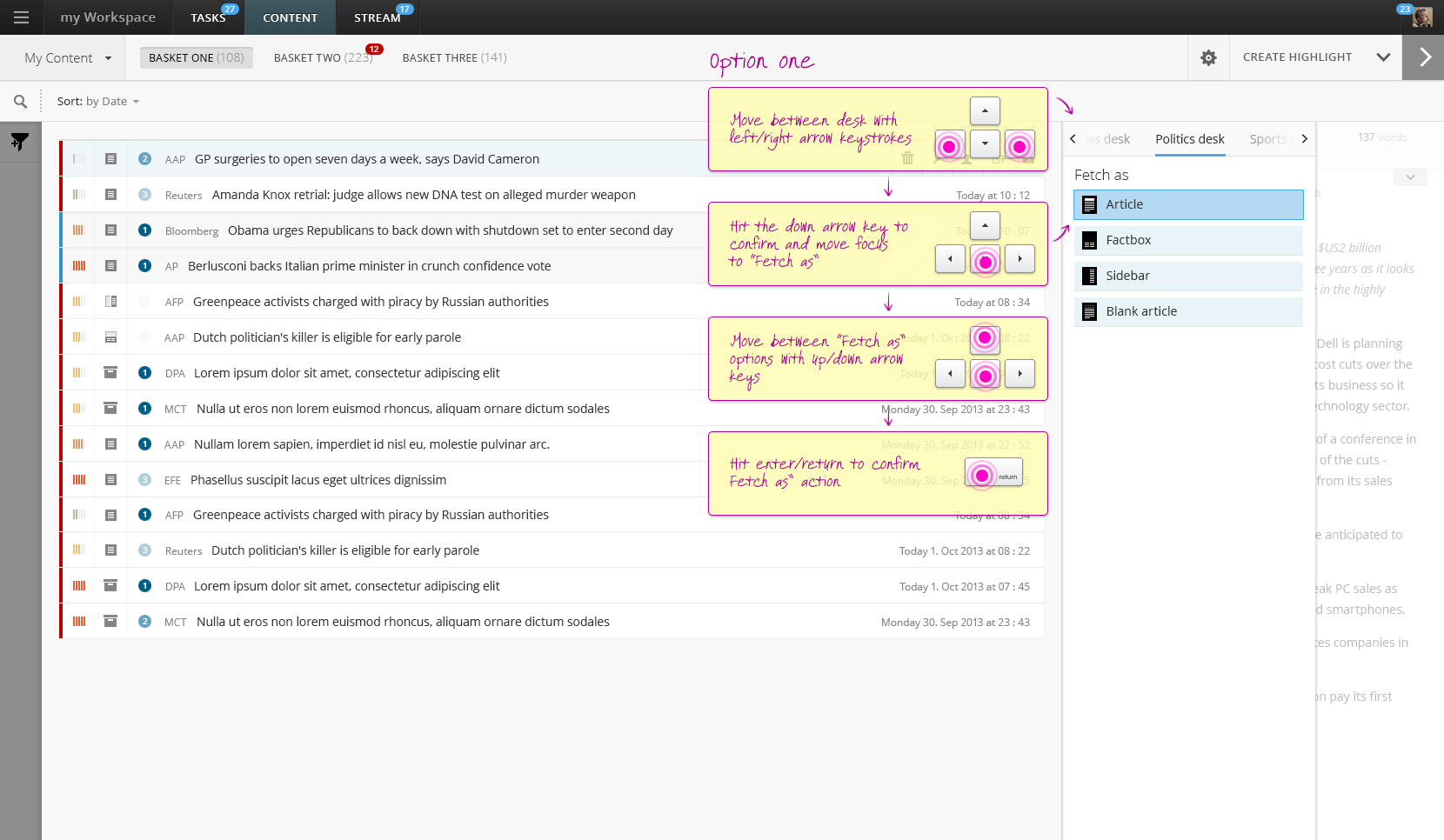The height and width of the screenshot is (840, 1444).
Task: Click the text type icon in the Phasellus suscipit row
Action: pos(110,480)
